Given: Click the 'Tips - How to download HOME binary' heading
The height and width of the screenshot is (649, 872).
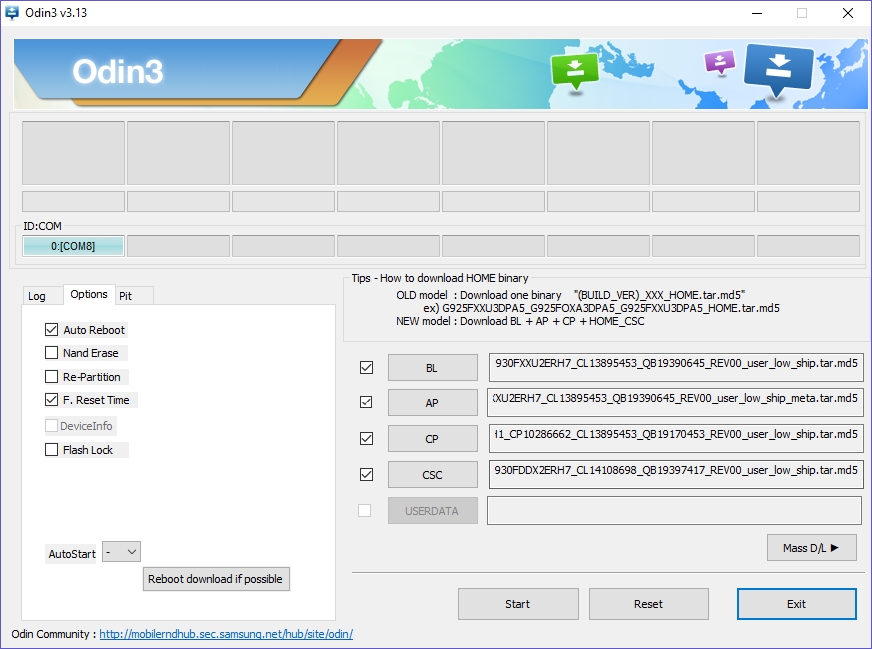Looking at the screenshot, I should point(440,278).
